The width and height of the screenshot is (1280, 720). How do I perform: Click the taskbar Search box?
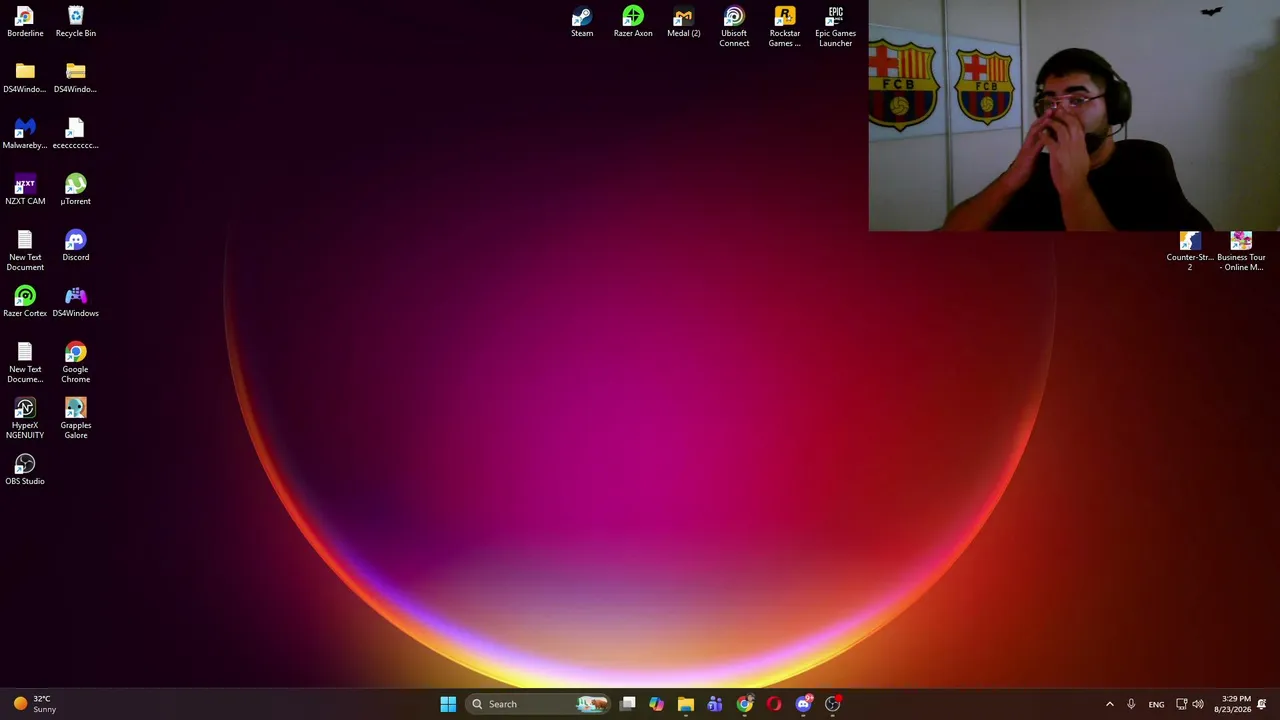tap(538, 704)
